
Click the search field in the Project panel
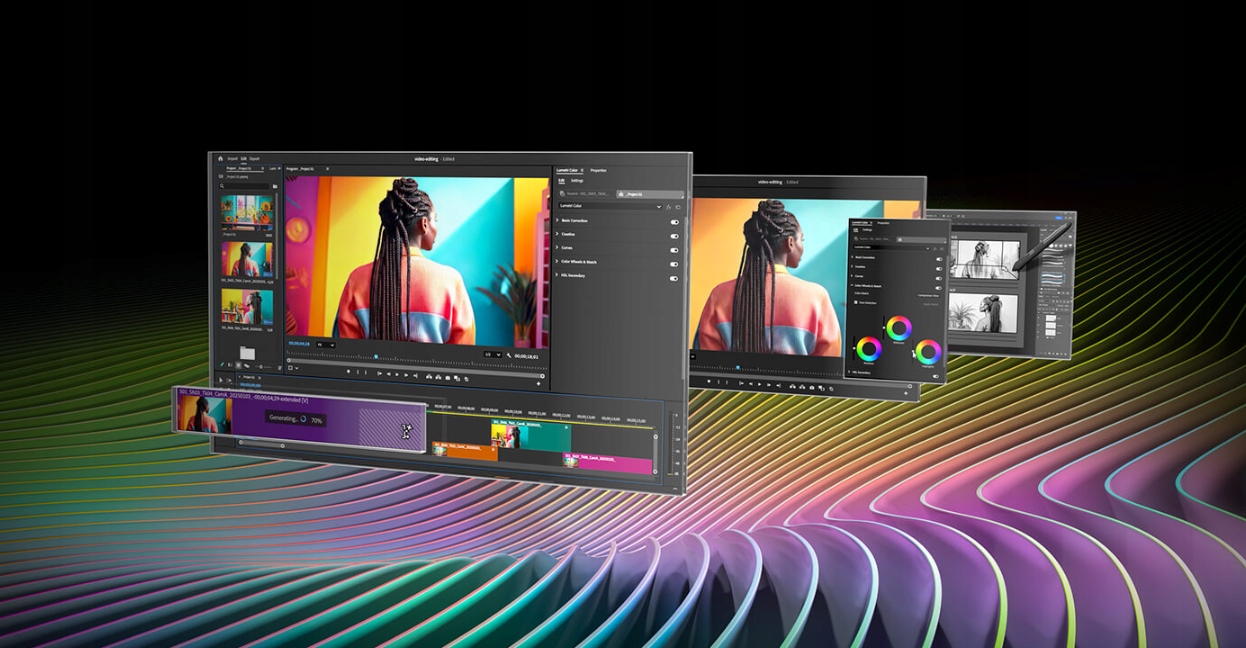coord(245,186)
